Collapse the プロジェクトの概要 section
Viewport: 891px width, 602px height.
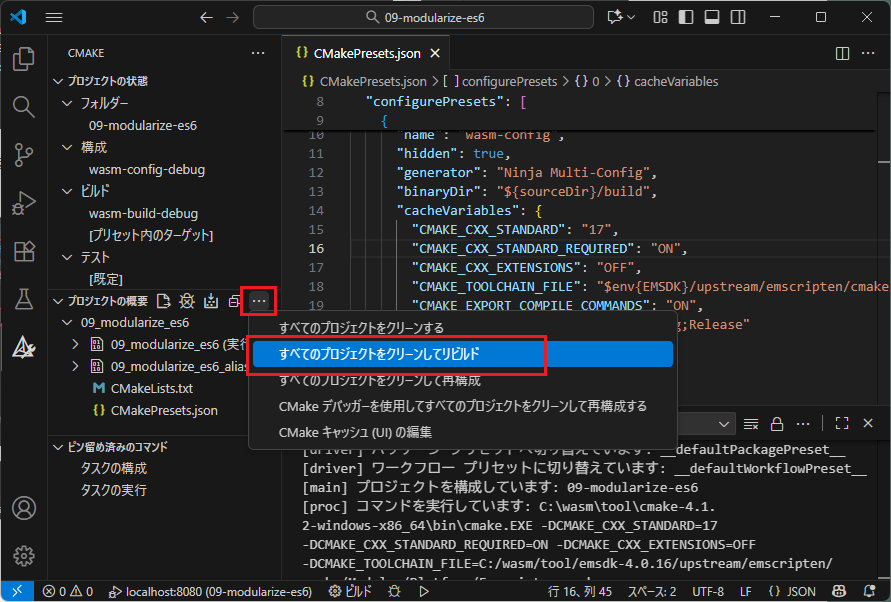(58, 301)
